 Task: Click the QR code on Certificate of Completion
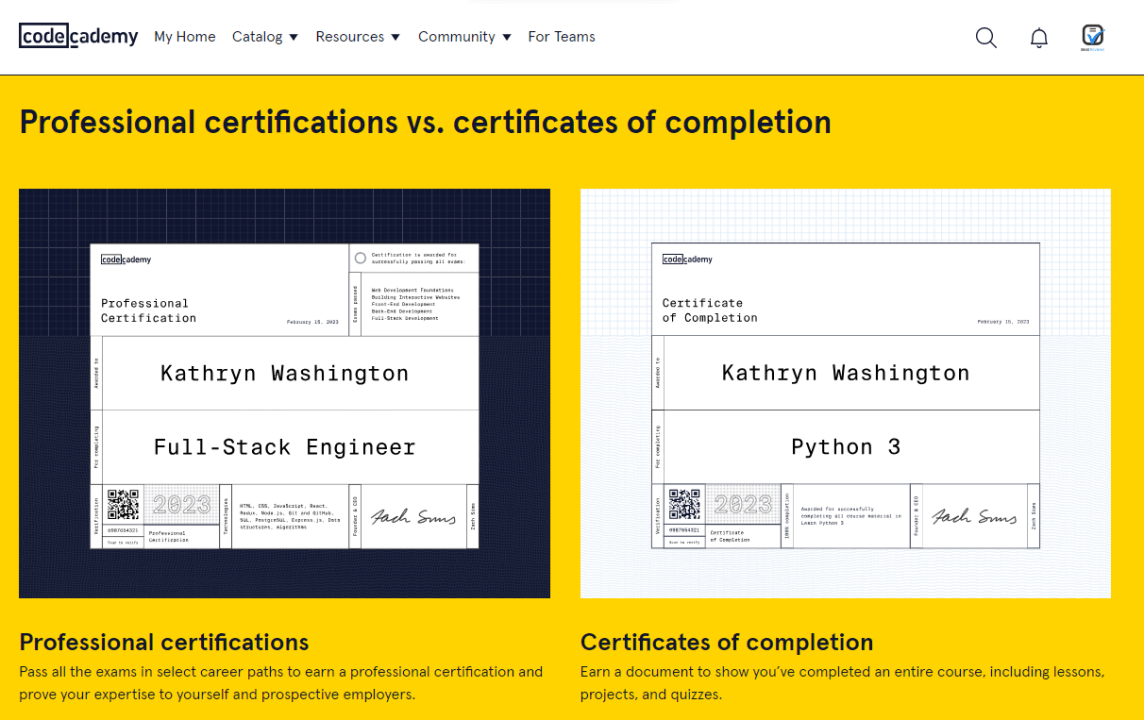[x=684, y=504]
